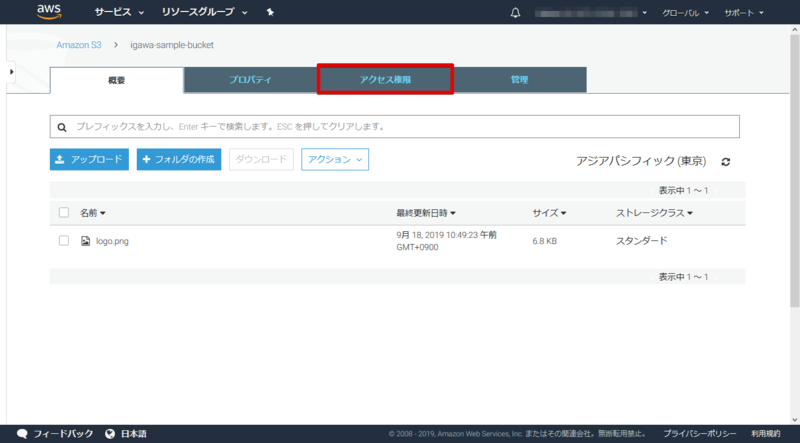Open the アクション dropdown button
Image resolution: width=800 pixels, height=443 pixels.
pos(335,159)
